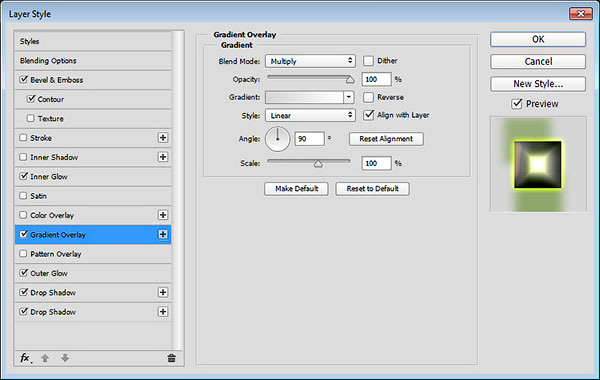Open the Inner Glow settings row

93,176
